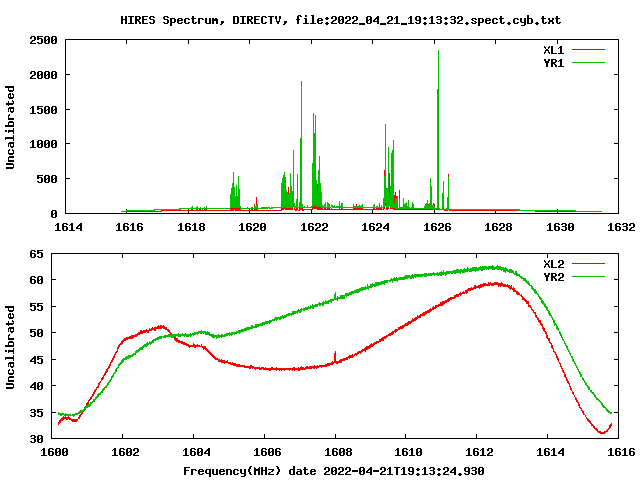The image size is (640, 480).
Task: Click the top plot x-axis label 1632
Action: pyautogui.click(x=621, y=227)
